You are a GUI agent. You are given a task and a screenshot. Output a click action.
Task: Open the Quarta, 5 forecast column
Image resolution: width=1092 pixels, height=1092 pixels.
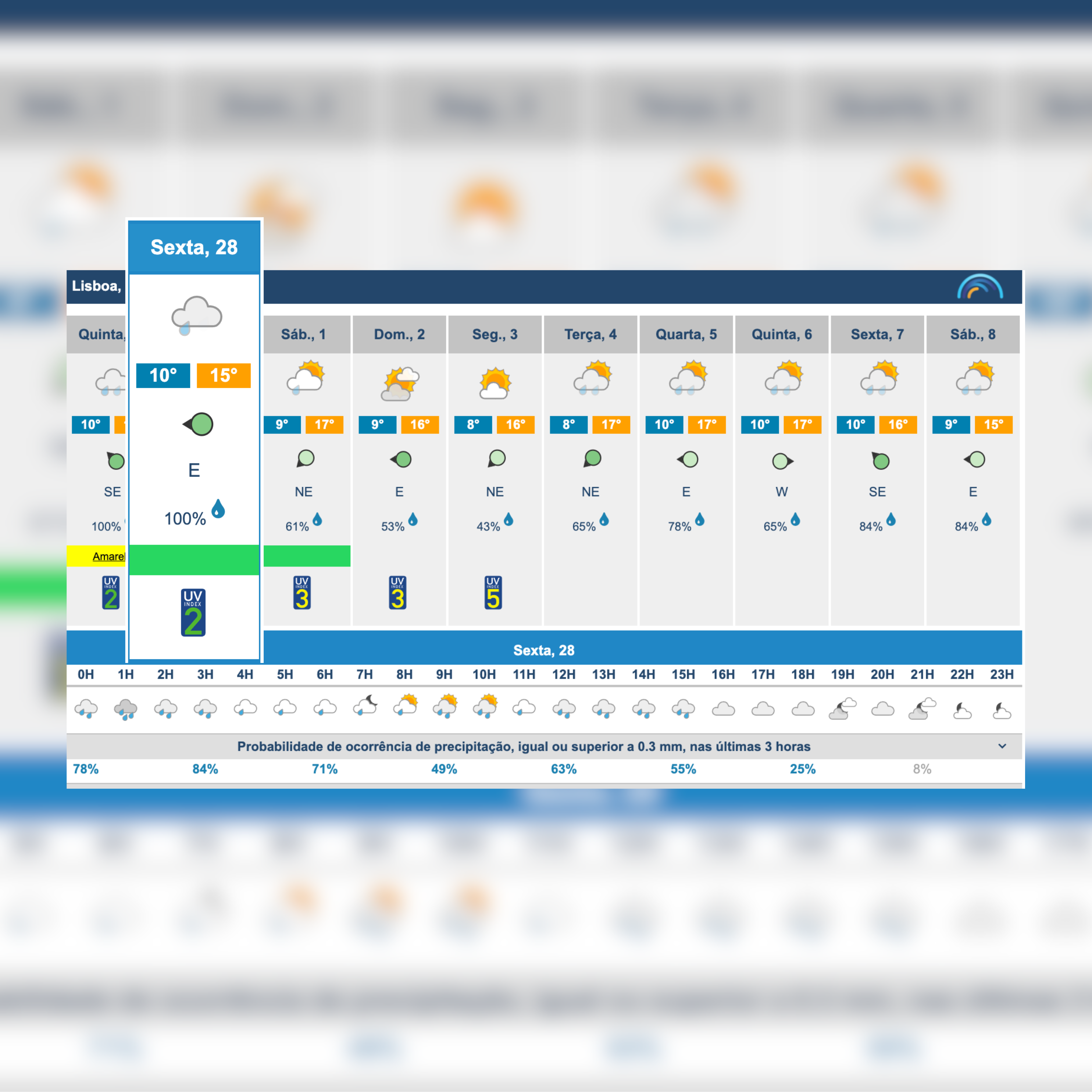[x=686, y=334]
